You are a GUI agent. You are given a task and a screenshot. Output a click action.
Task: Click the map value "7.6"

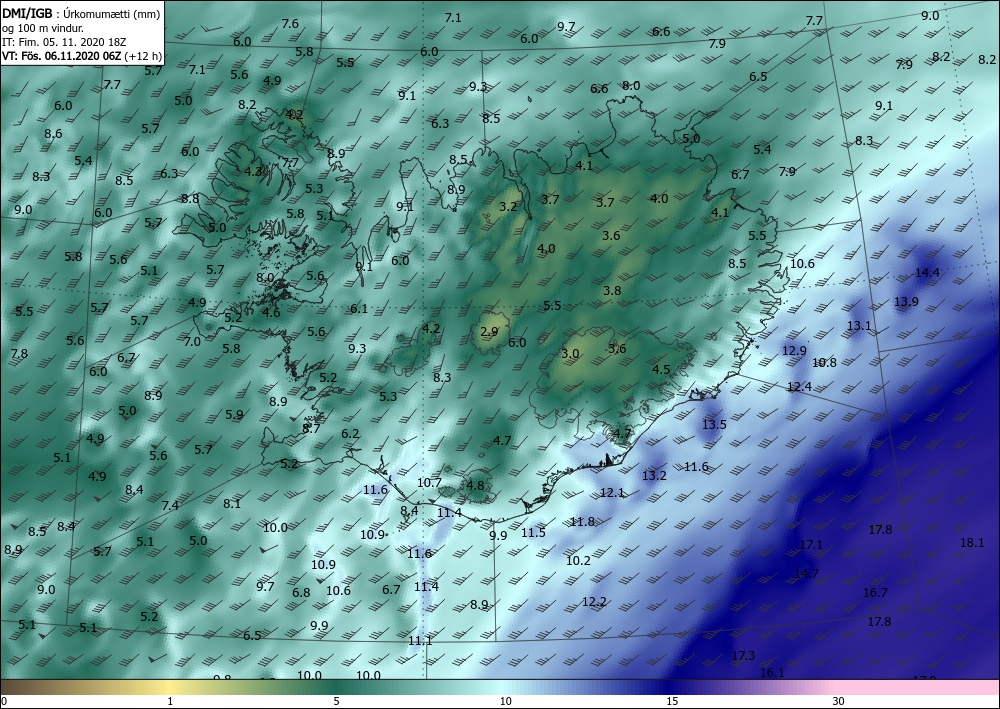click(290, 24)
